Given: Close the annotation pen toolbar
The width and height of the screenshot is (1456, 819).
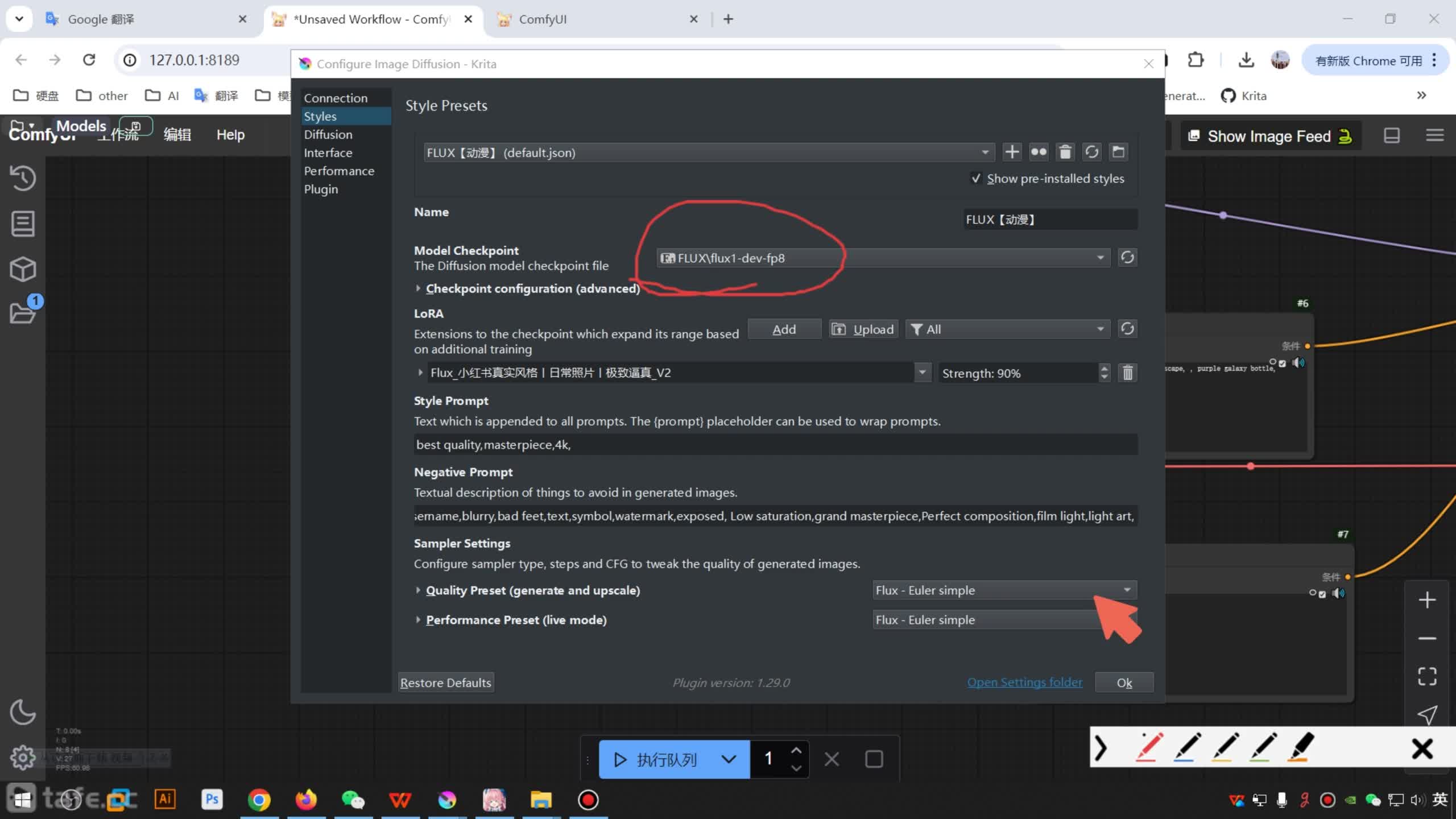Looking at the screenshot, I should coord(1422,748).
